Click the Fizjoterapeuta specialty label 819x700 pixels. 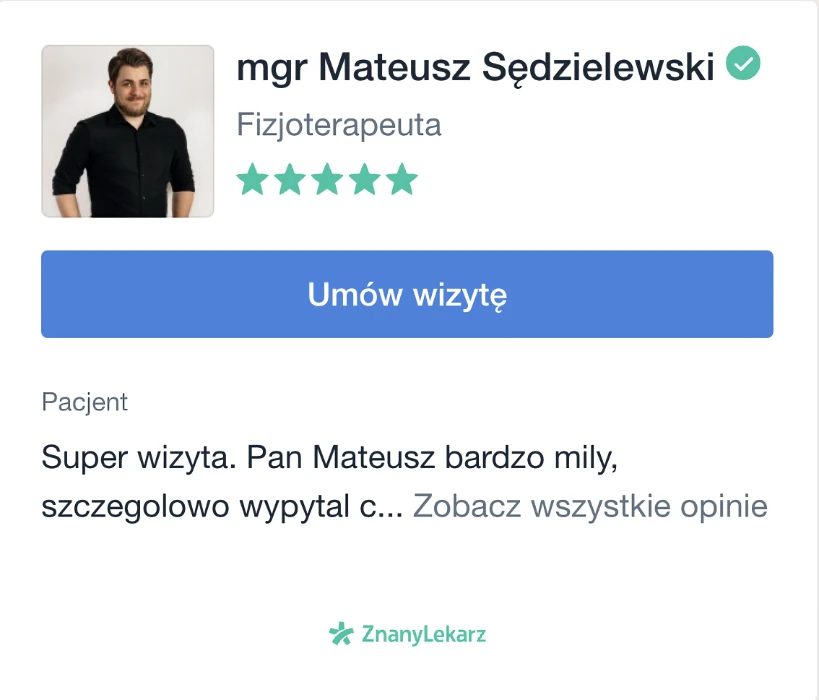[x=339, y=126]
